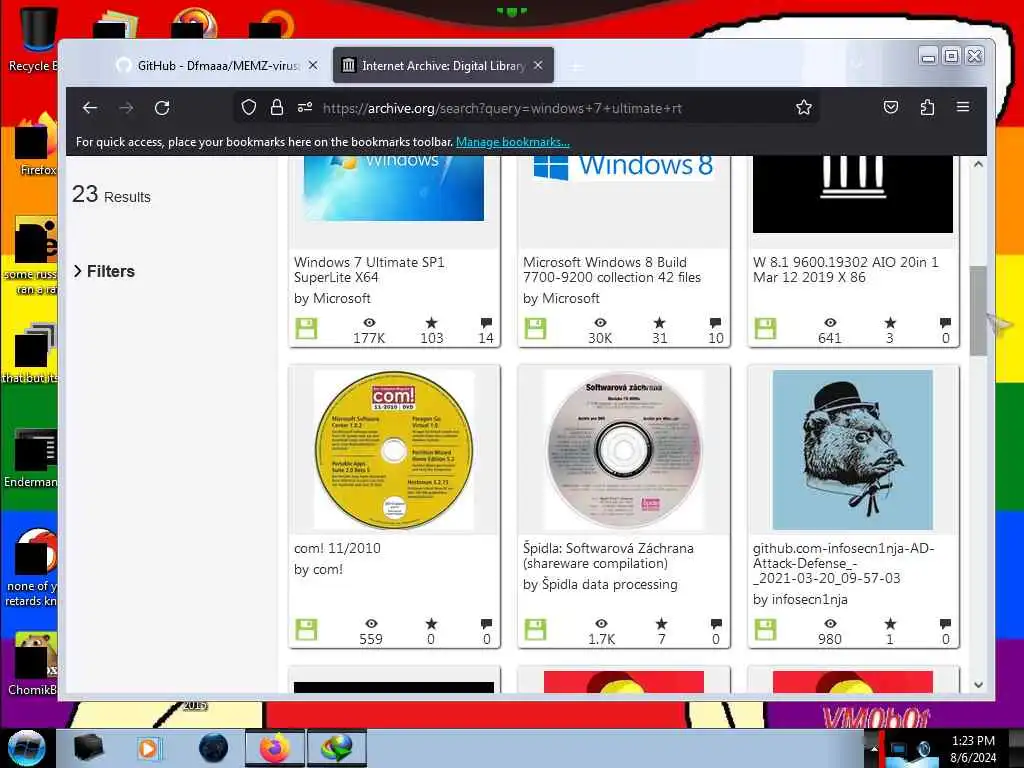Click reviews bubble showing 14
This screenshot has width=1024, height=768.
click(486, 323)
